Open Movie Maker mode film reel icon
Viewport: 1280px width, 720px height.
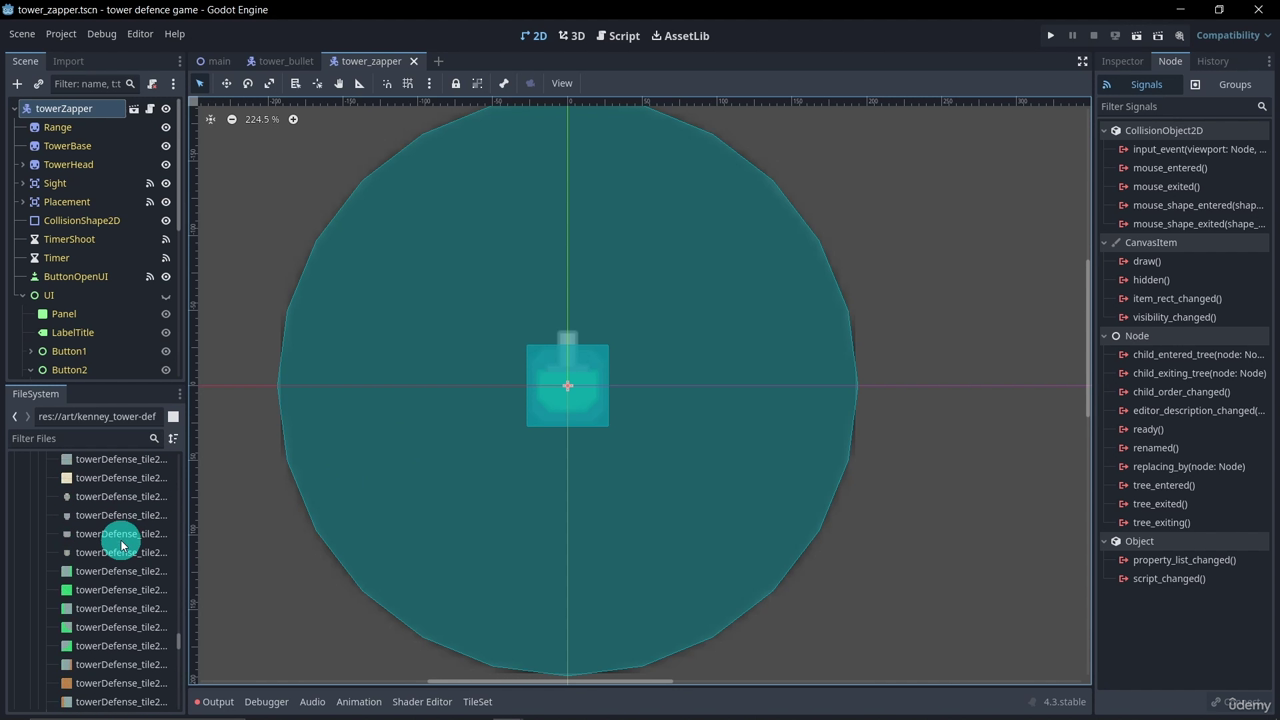[1180, 36]
